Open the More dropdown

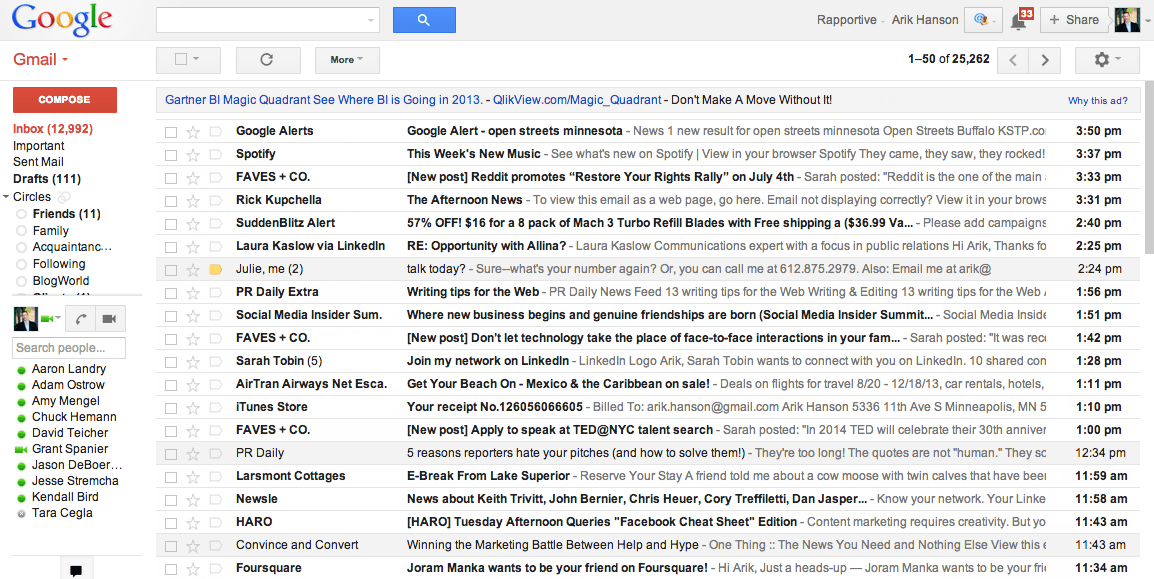click(346, 60)
